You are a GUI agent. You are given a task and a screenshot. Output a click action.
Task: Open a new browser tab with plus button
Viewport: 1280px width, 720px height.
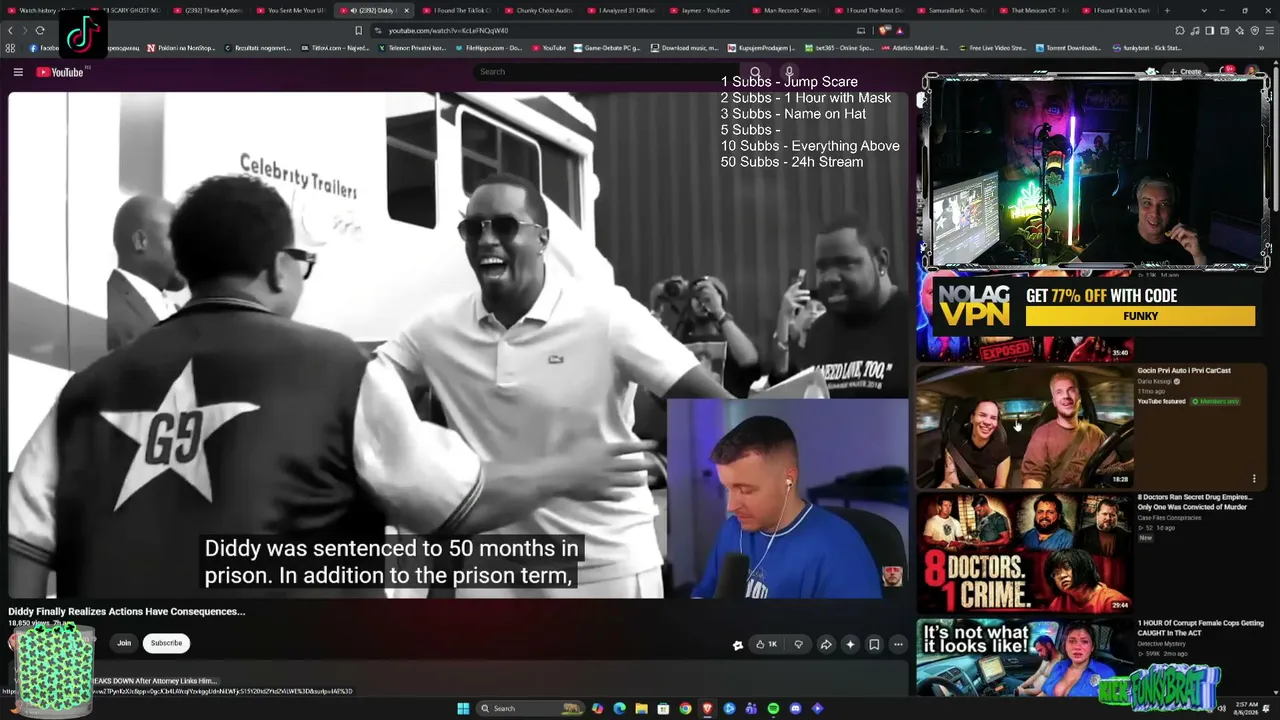tap(1167, 10)
